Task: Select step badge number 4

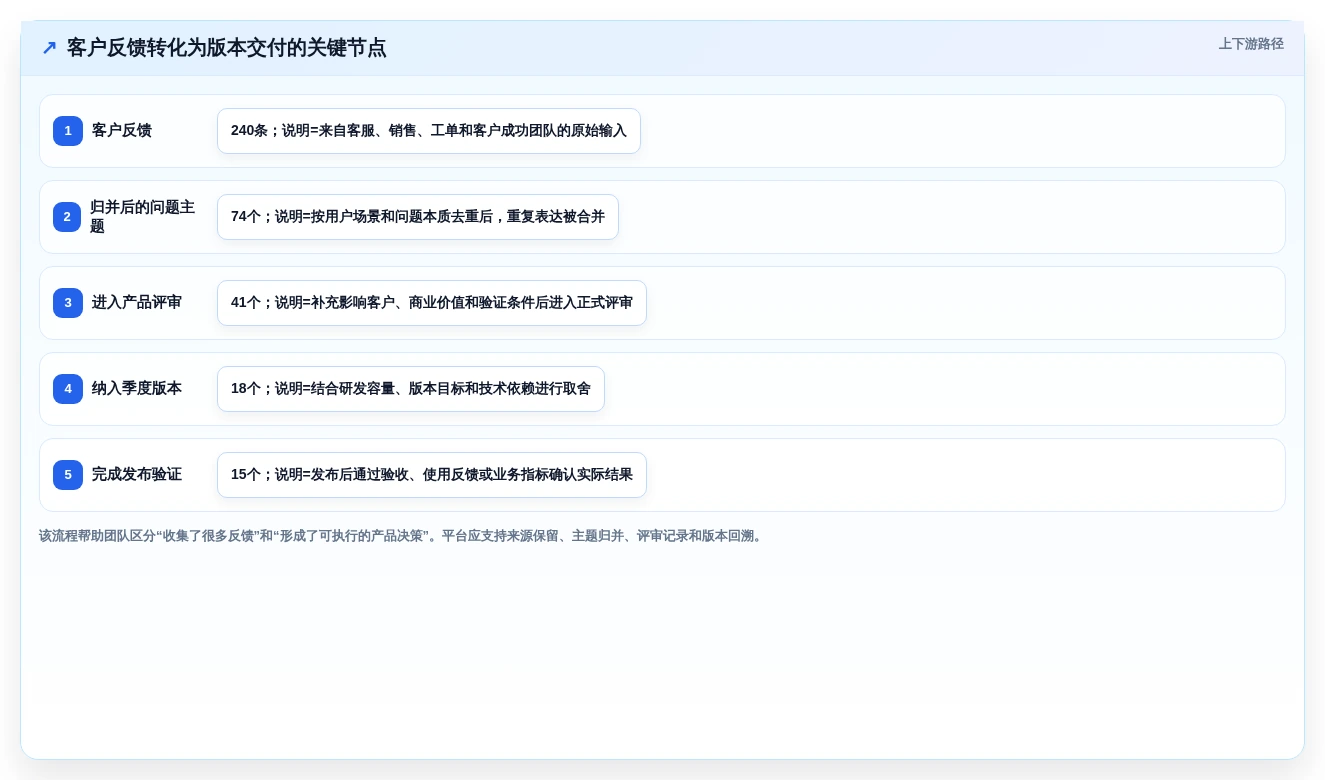Action: (68, 389)
